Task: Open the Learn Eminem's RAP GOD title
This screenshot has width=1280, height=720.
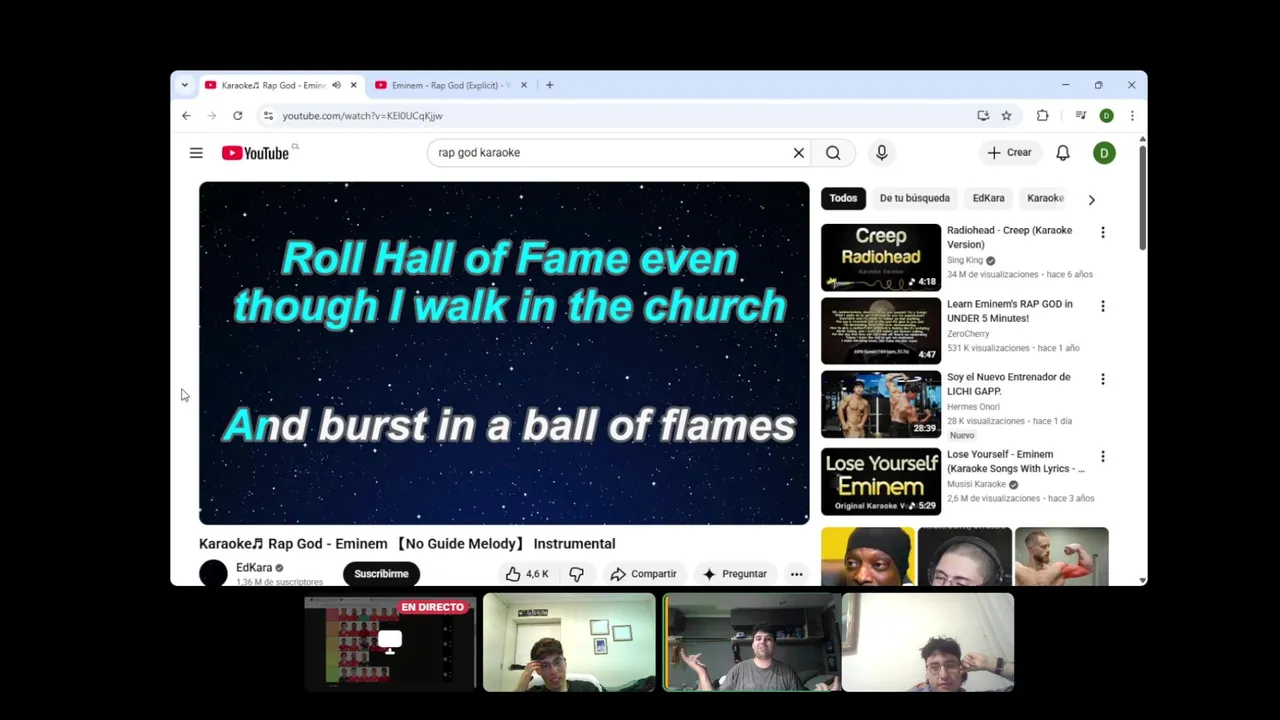Action: (x=1009, y=311)
